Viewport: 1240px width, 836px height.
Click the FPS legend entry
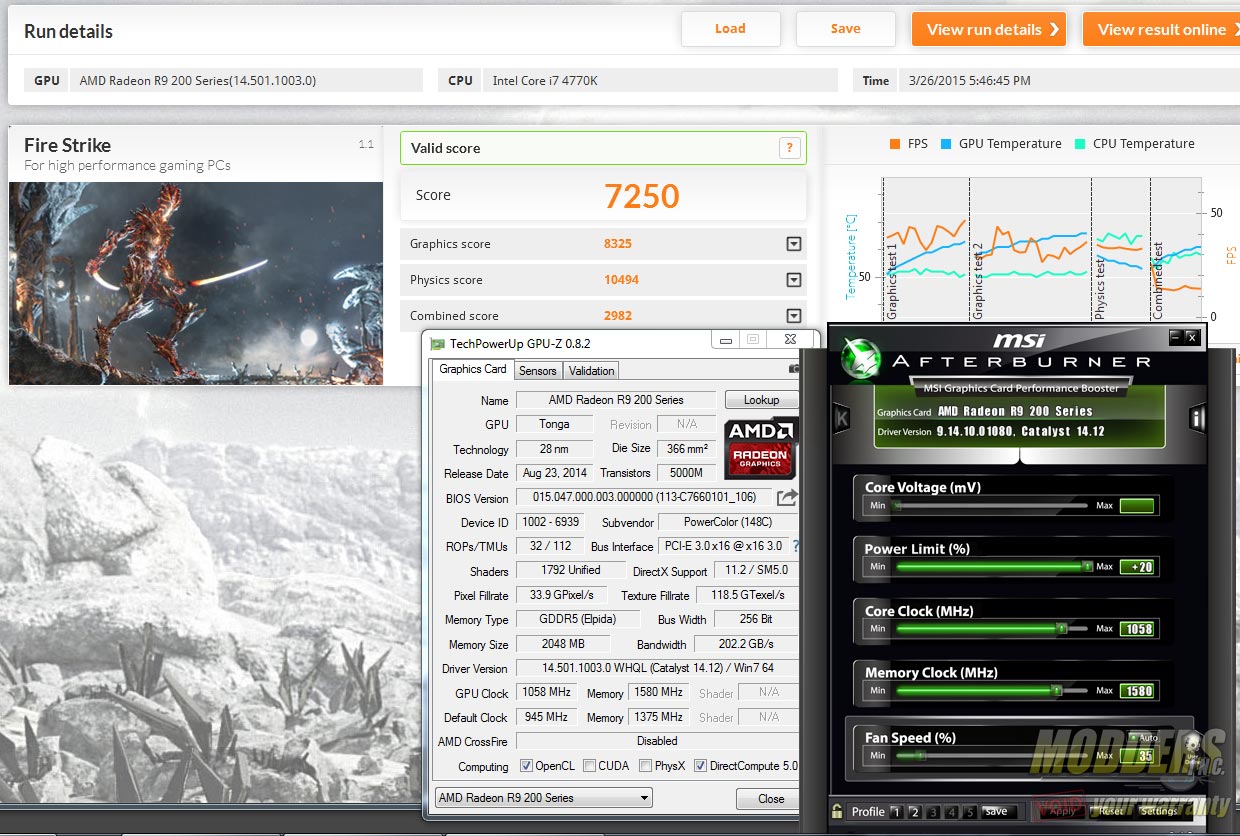point(908,144)
